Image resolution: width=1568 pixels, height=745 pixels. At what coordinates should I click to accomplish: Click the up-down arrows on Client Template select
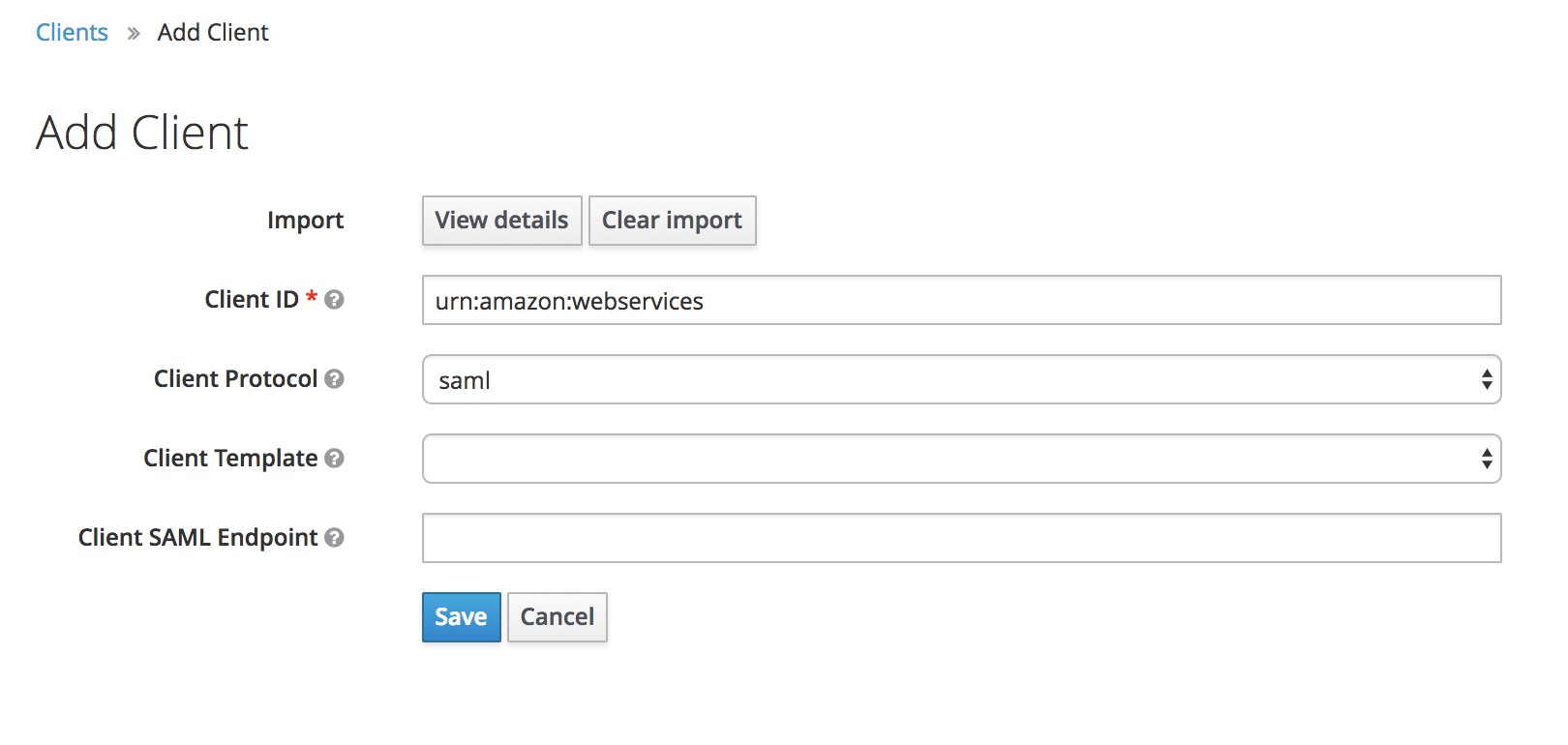[x=1486, y=459]
